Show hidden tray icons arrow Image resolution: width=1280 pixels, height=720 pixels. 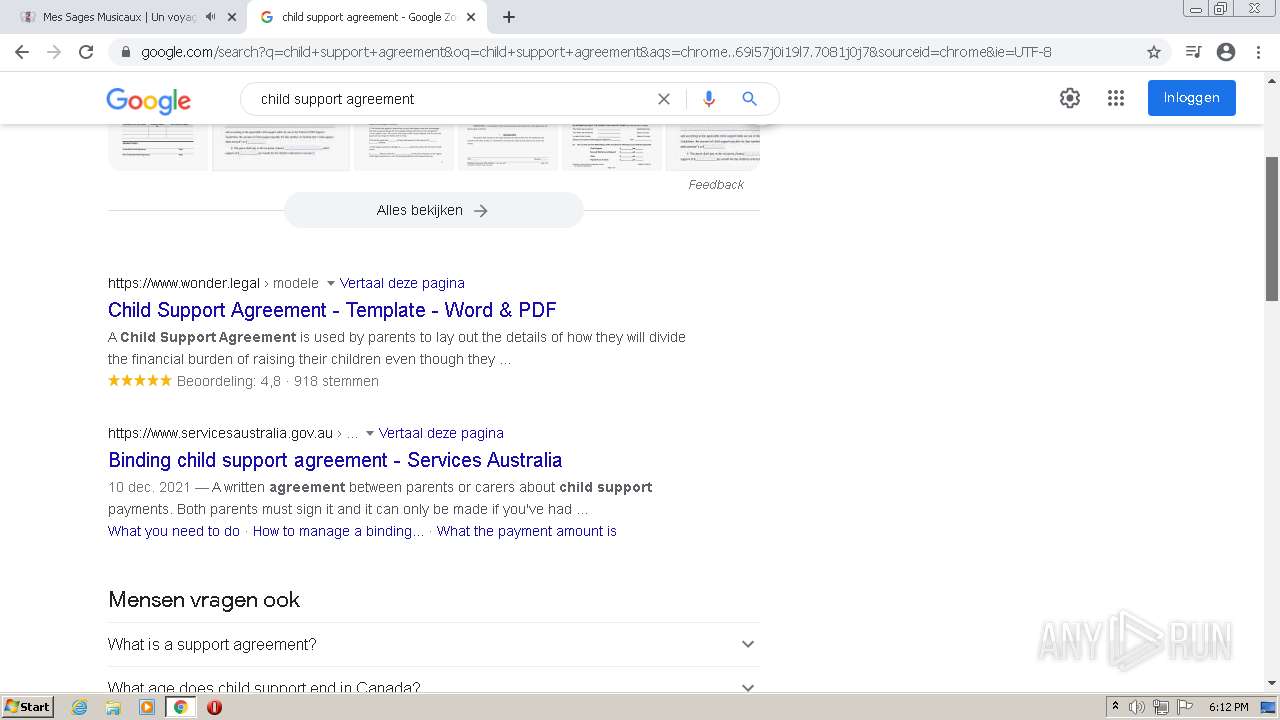[1115, 707]
